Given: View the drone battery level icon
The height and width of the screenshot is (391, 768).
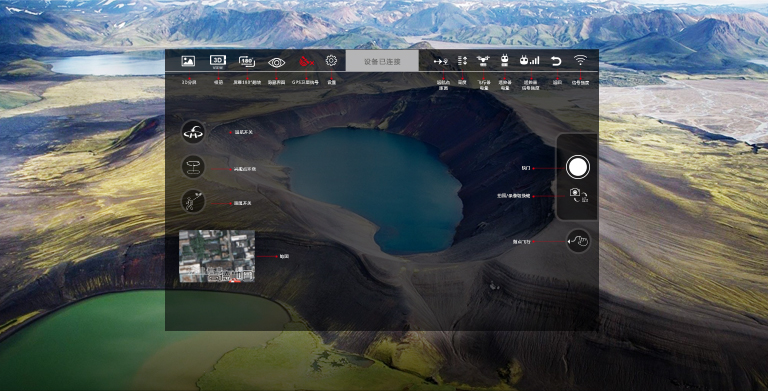Looking at the screenshot, I should (x=483, y=61).
